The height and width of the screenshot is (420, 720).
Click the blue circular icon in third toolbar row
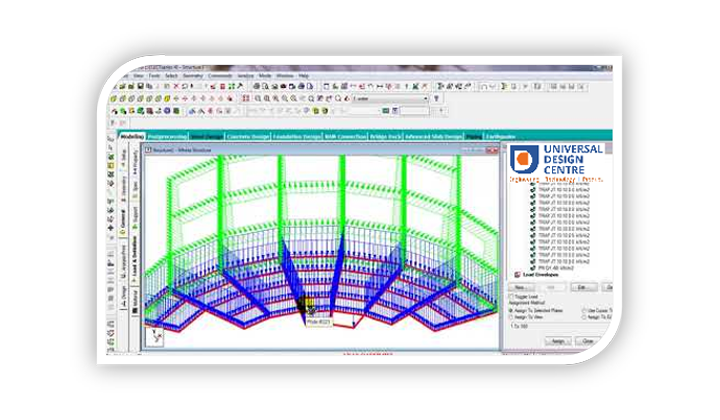(x=167, y=111)
